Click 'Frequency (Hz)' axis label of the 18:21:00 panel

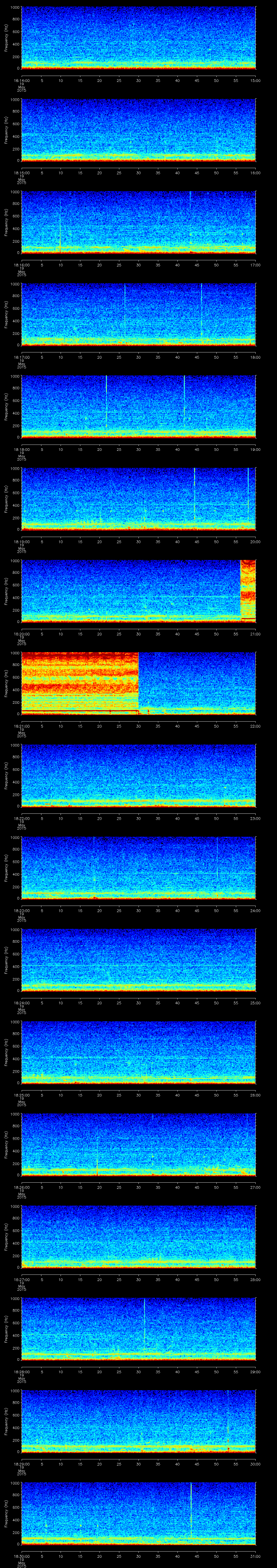[x=6, y=683]
